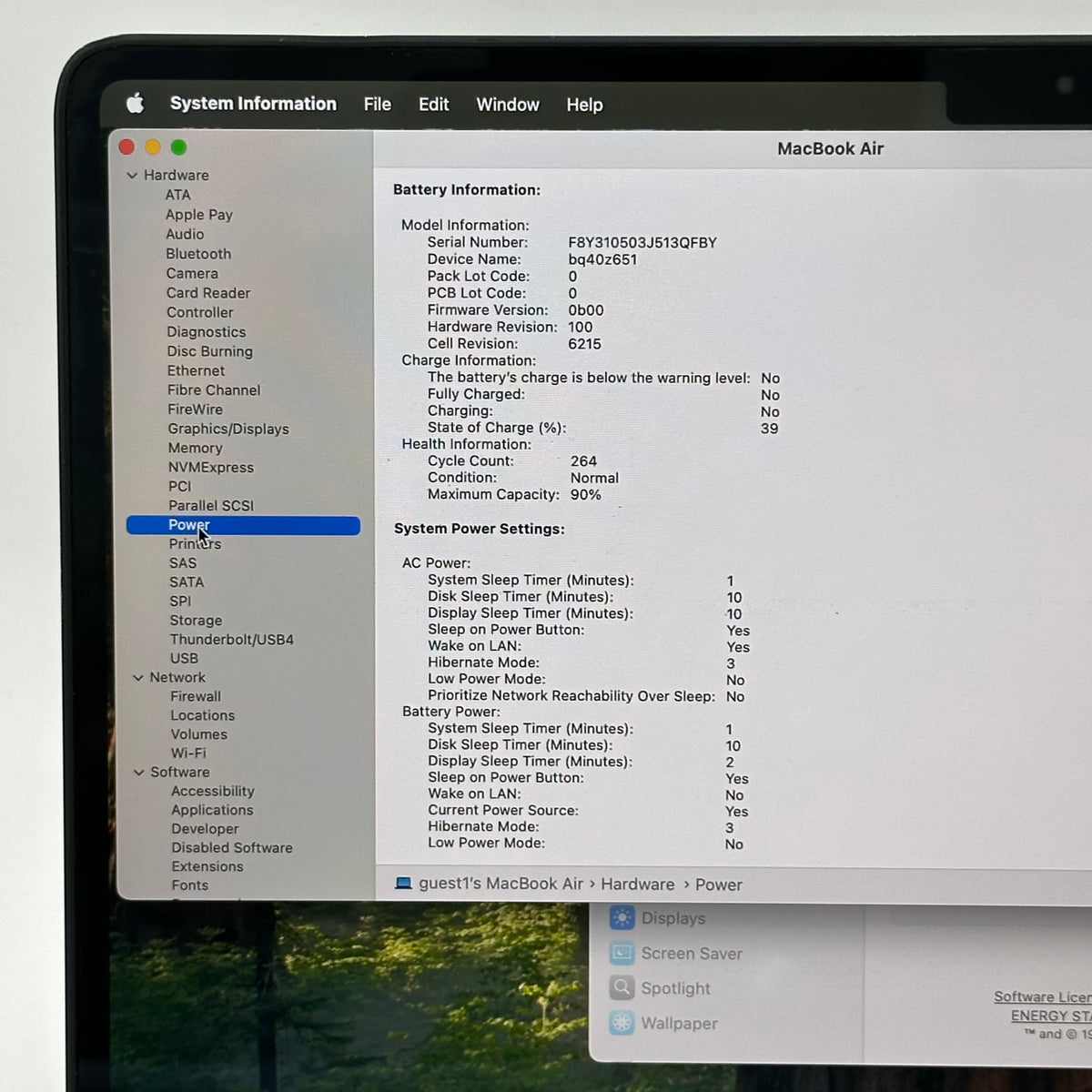Open Displays icon in System Settings window
The image size is (1092, 1092).
[622, 918]
